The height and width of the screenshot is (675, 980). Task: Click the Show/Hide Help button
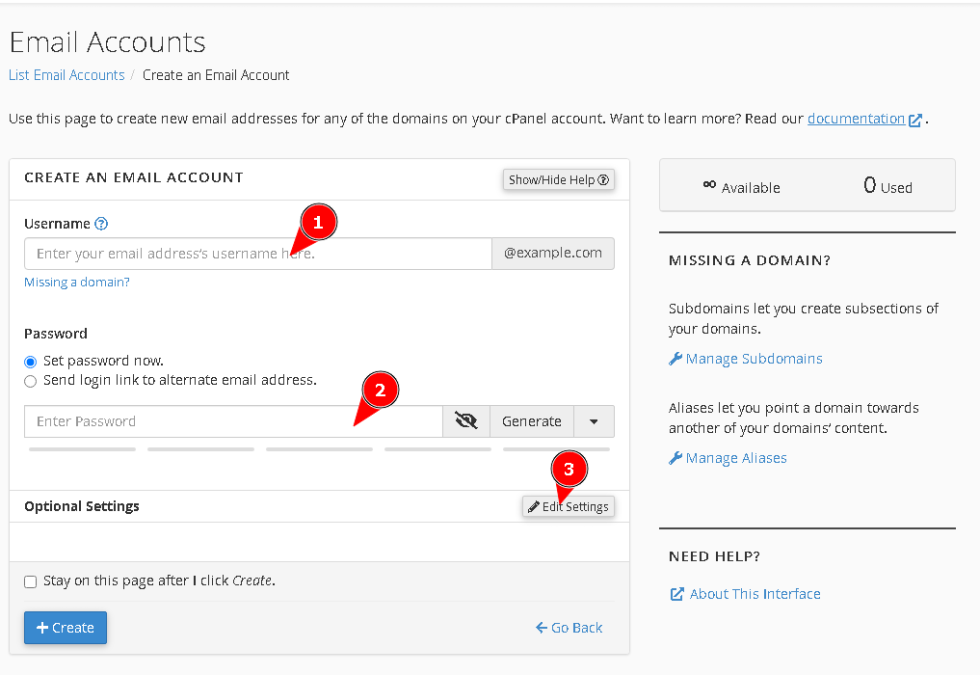558,179
